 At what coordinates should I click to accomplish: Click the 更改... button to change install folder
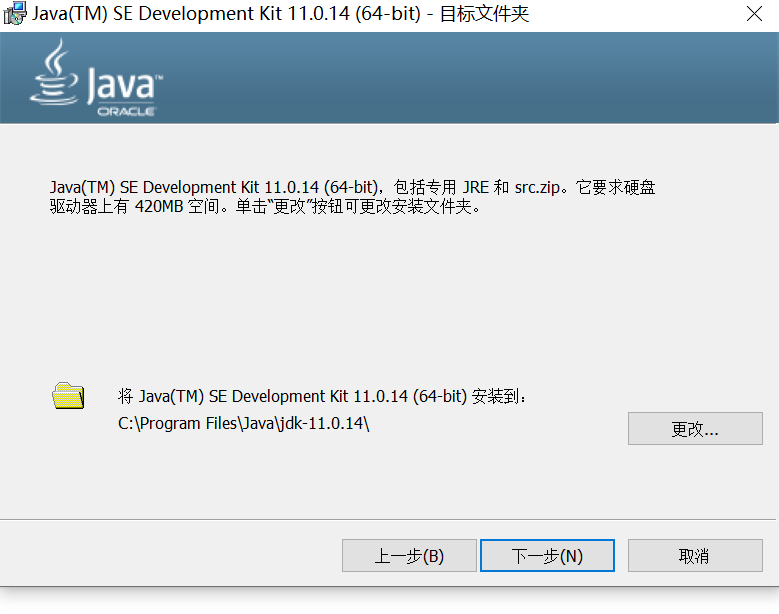click(695, 428)
